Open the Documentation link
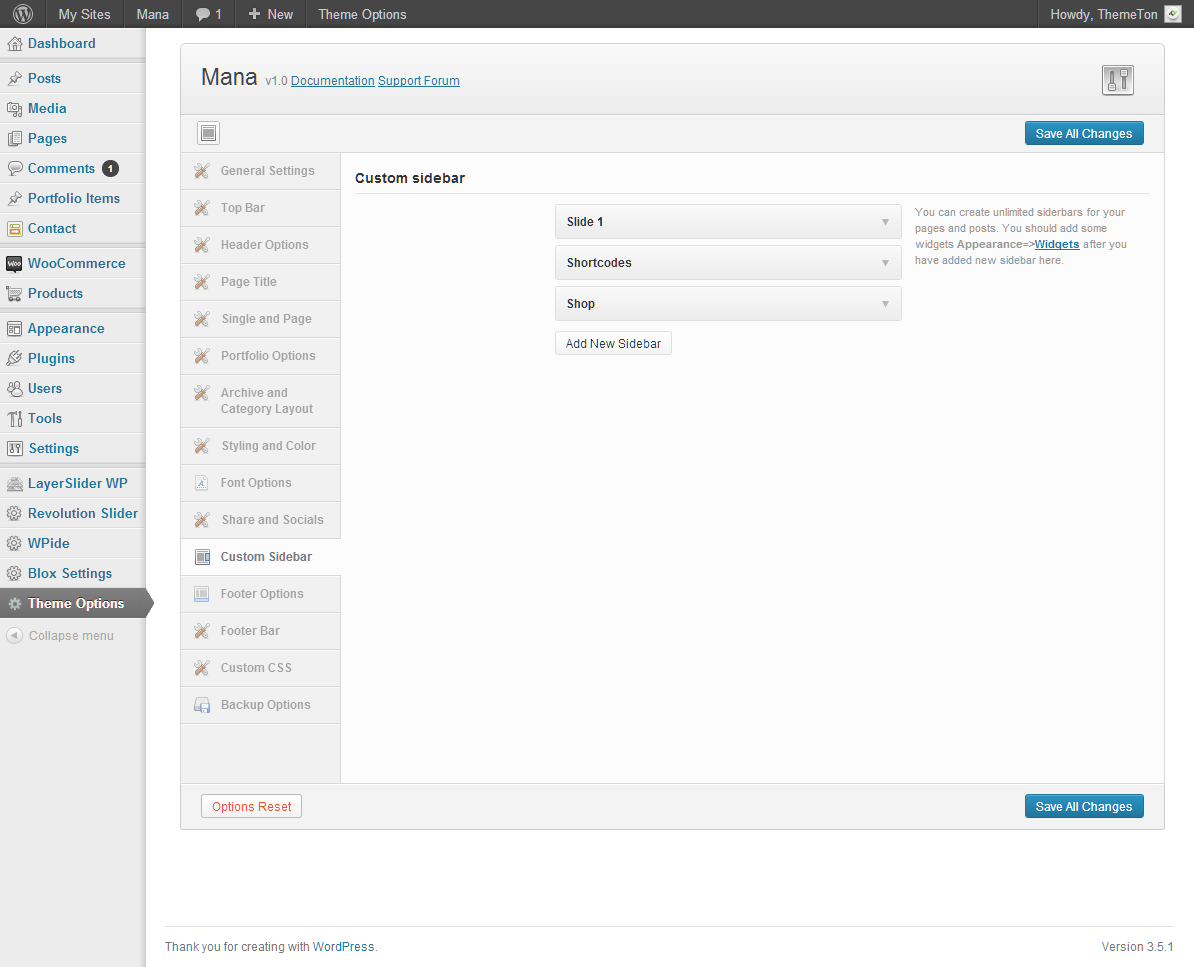The width and height of the screenshot is (1194, 967). coord(332,81)
